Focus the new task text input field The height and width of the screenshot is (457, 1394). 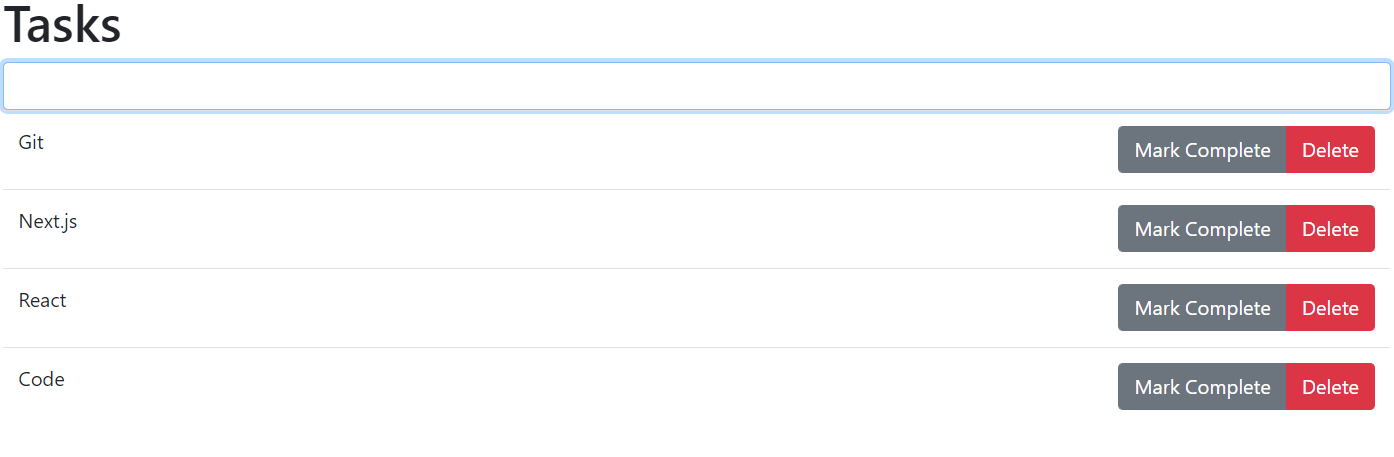tap(696, 86)
